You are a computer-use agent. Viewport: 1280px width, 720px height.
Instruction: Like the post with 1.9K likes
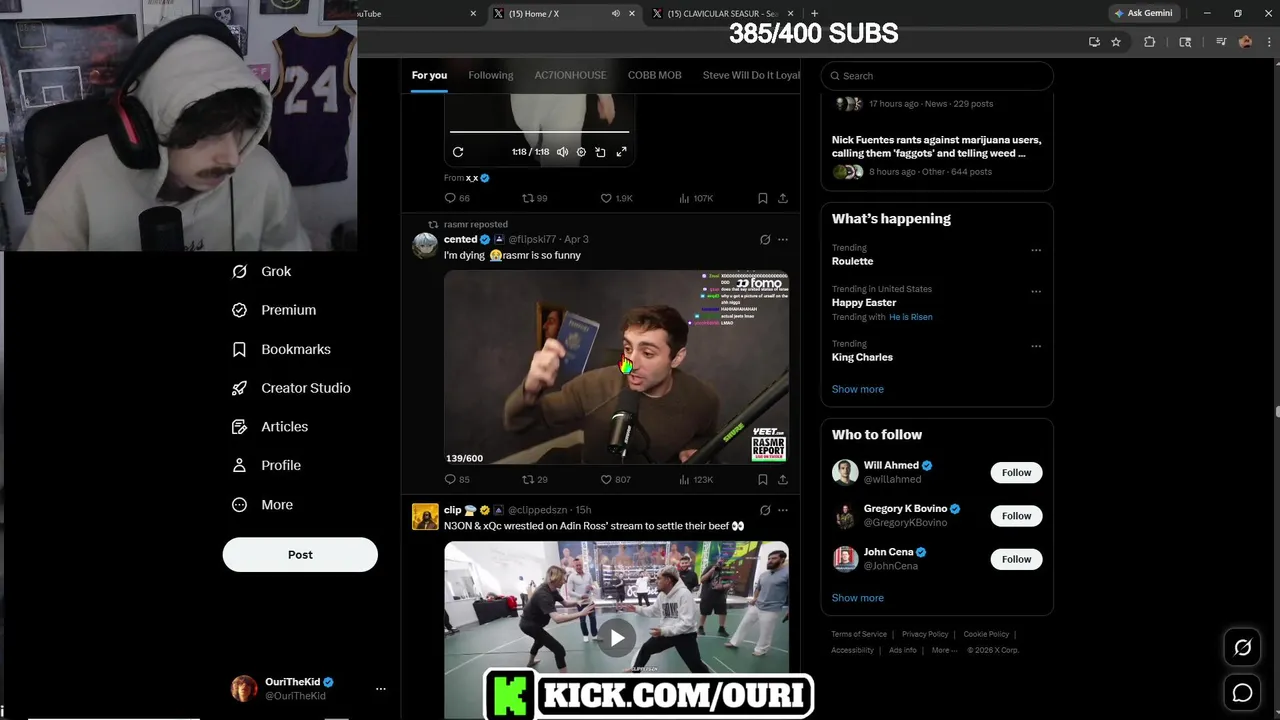tap(616, 198)
